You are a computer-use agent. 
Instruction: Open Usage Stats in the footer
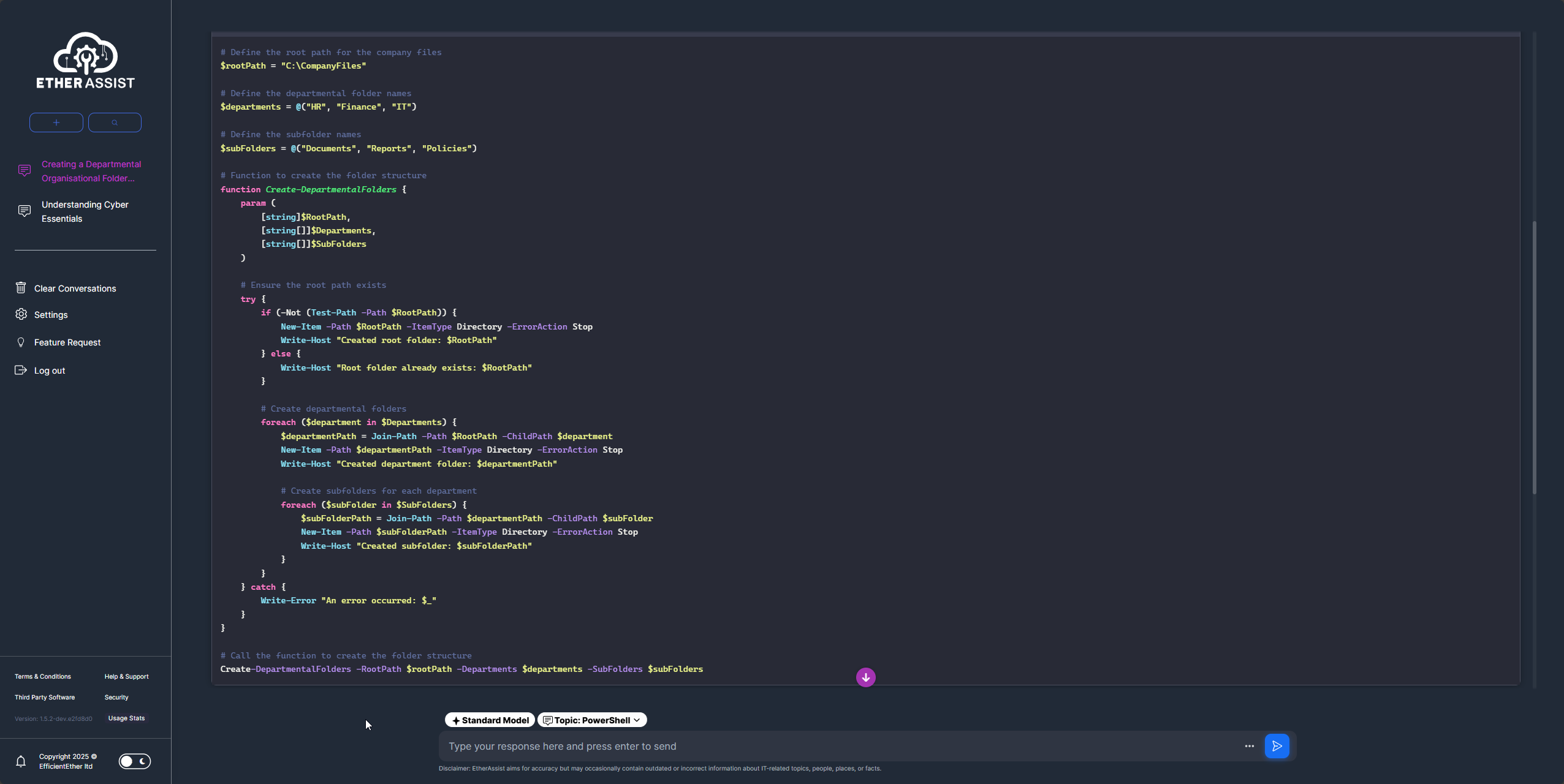pos(127,718)
